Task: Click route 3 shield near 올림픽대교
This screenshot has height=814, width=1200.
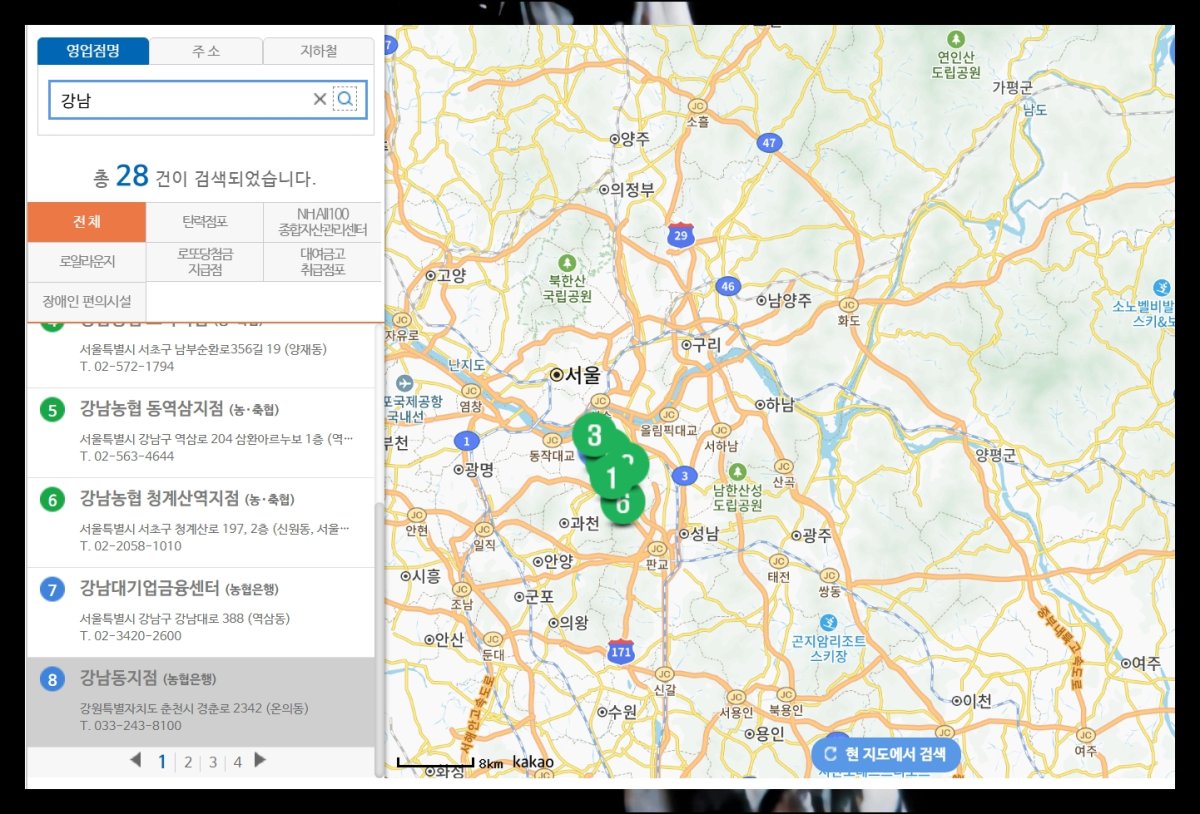Action: click(684, 475)
